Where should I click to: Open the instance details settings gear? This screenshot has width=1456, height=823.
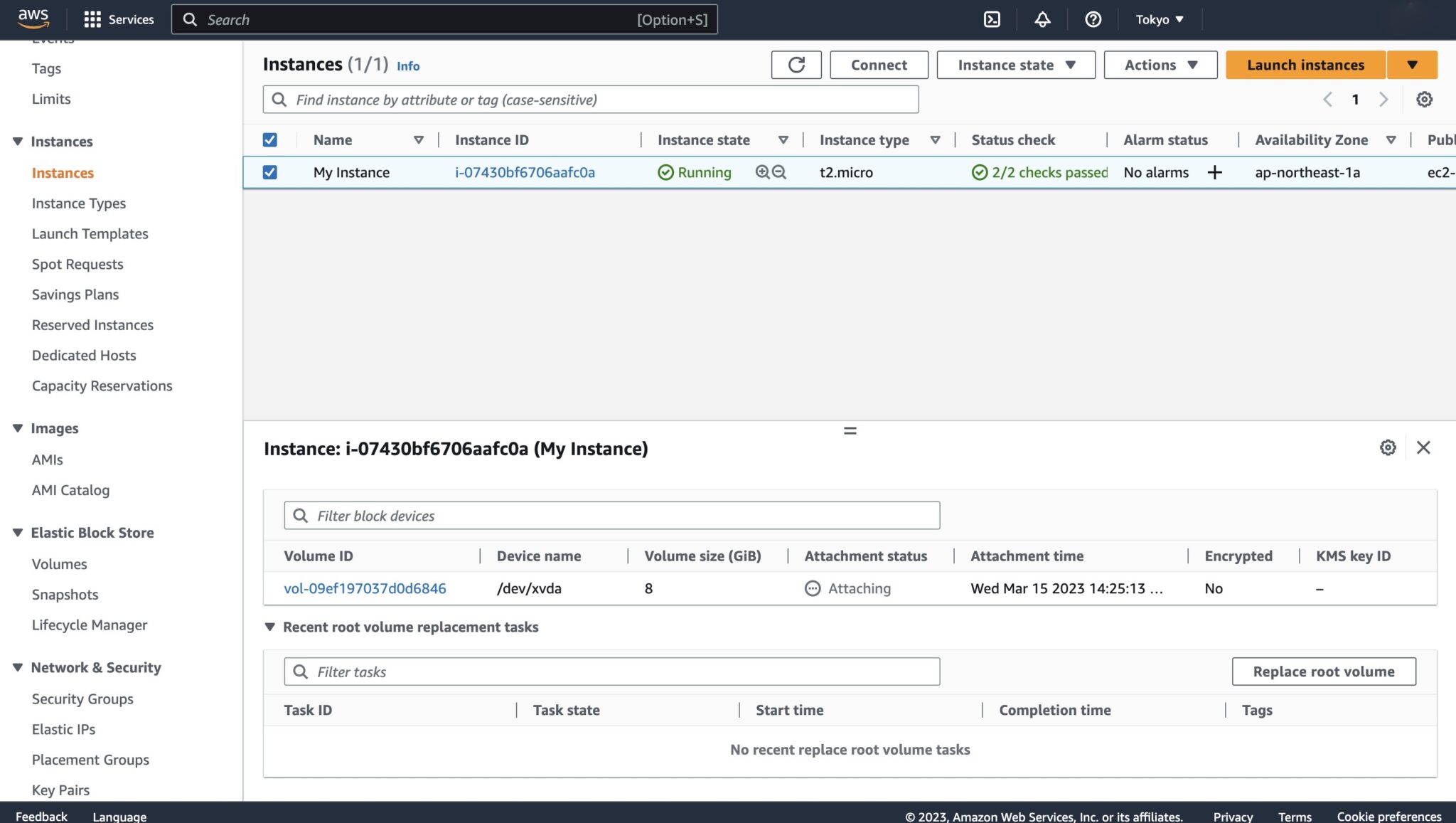(x=1388, y=447)
